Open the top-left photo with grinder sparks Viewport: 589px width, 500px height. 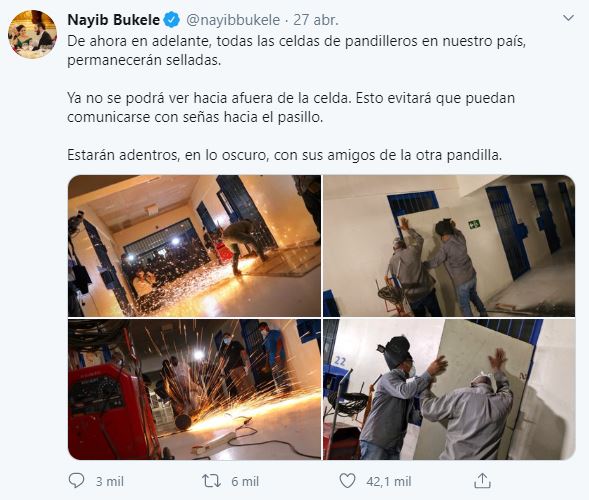[195, 246]
